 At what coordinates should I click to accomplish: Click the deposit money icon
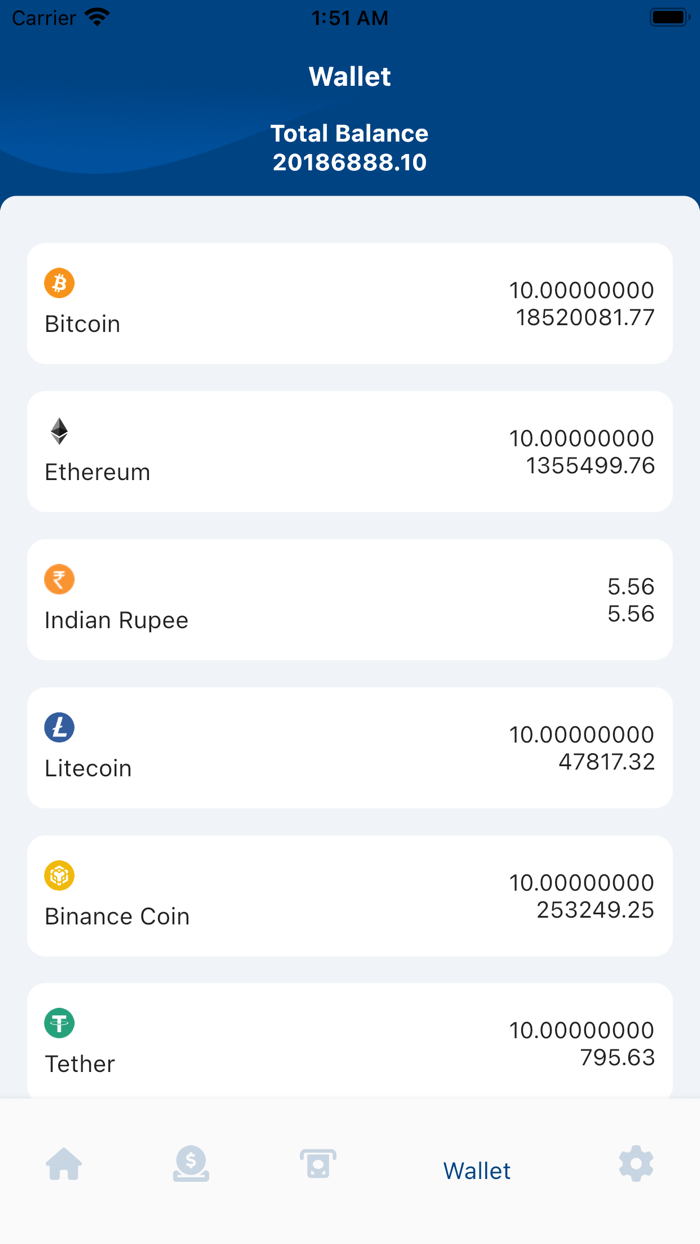point(191,1163)
